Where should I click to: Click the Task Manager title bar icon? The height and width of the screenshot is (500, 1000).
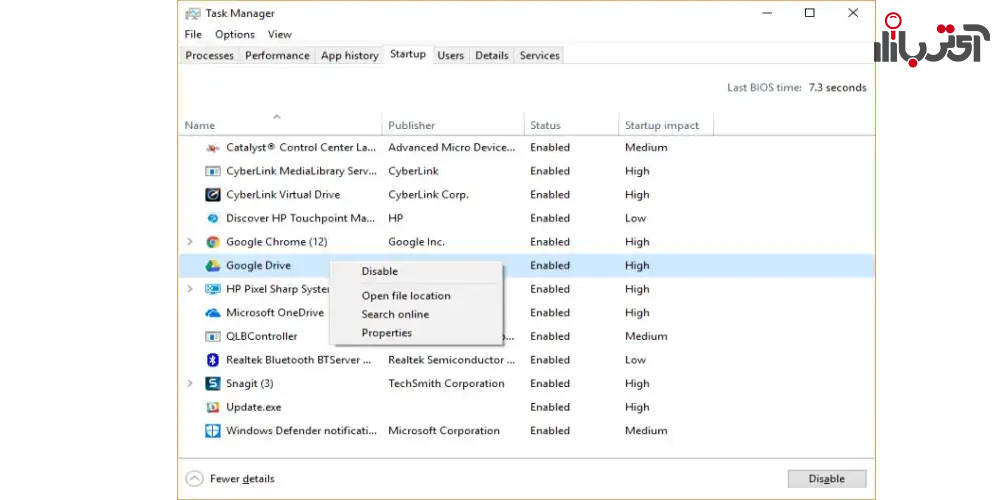pyautogui.click(x=193, y=13)
